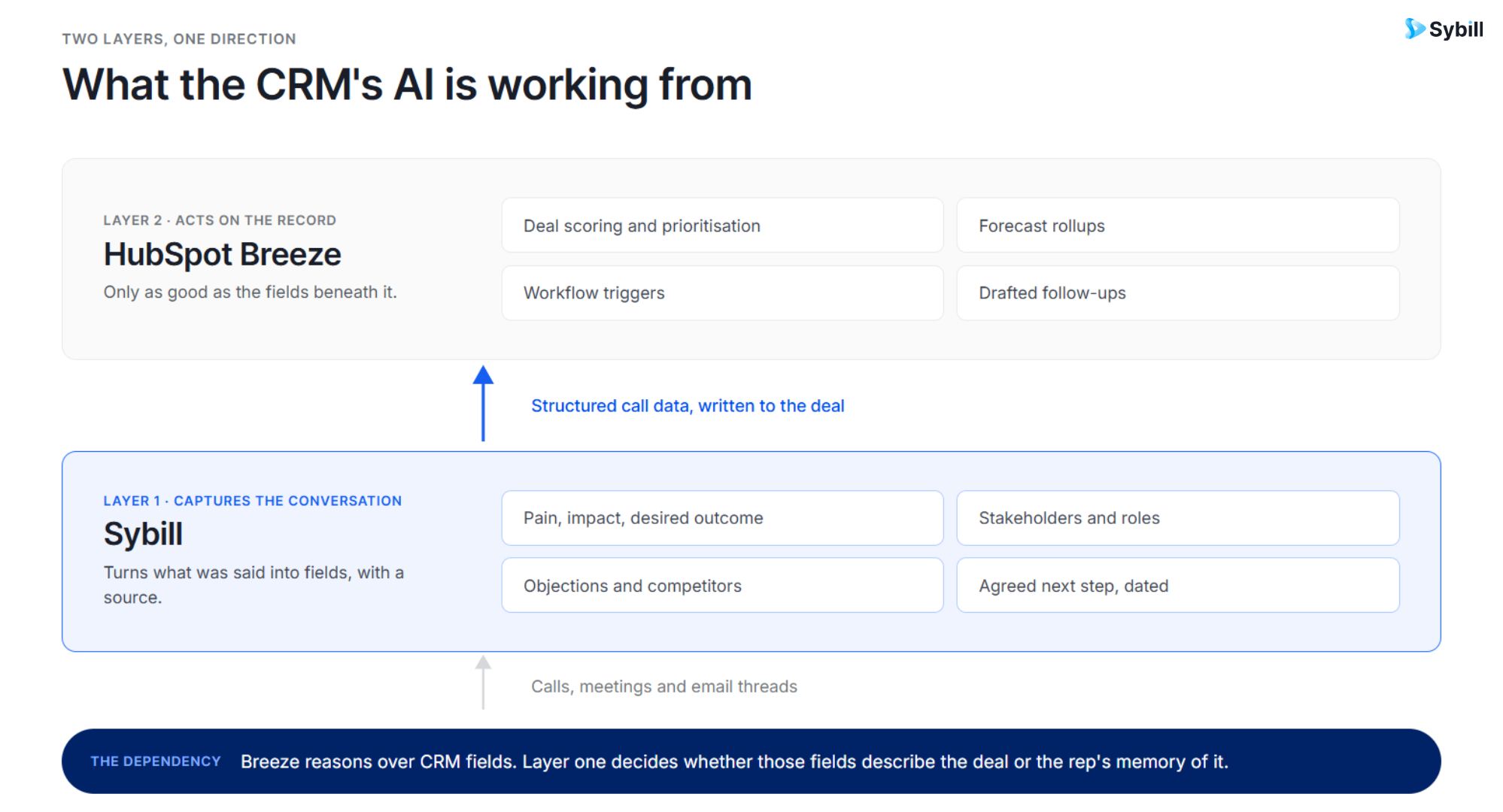Click the 'Sybill' Layer 1 heading
This screenshot has height=812, width=1503.
[143, 534]
